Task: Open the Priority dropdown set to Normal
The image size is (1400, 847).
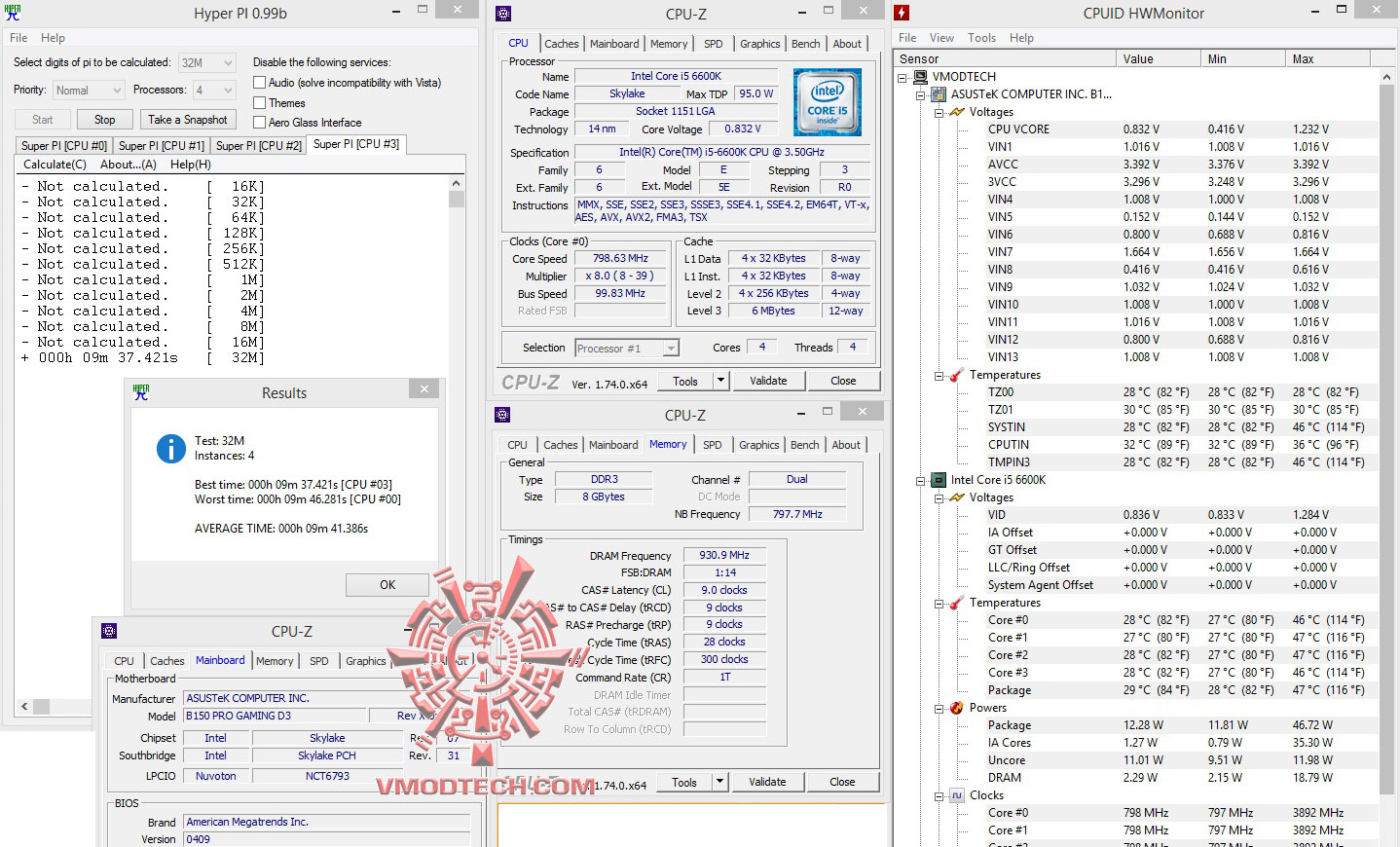Action: 89,90
